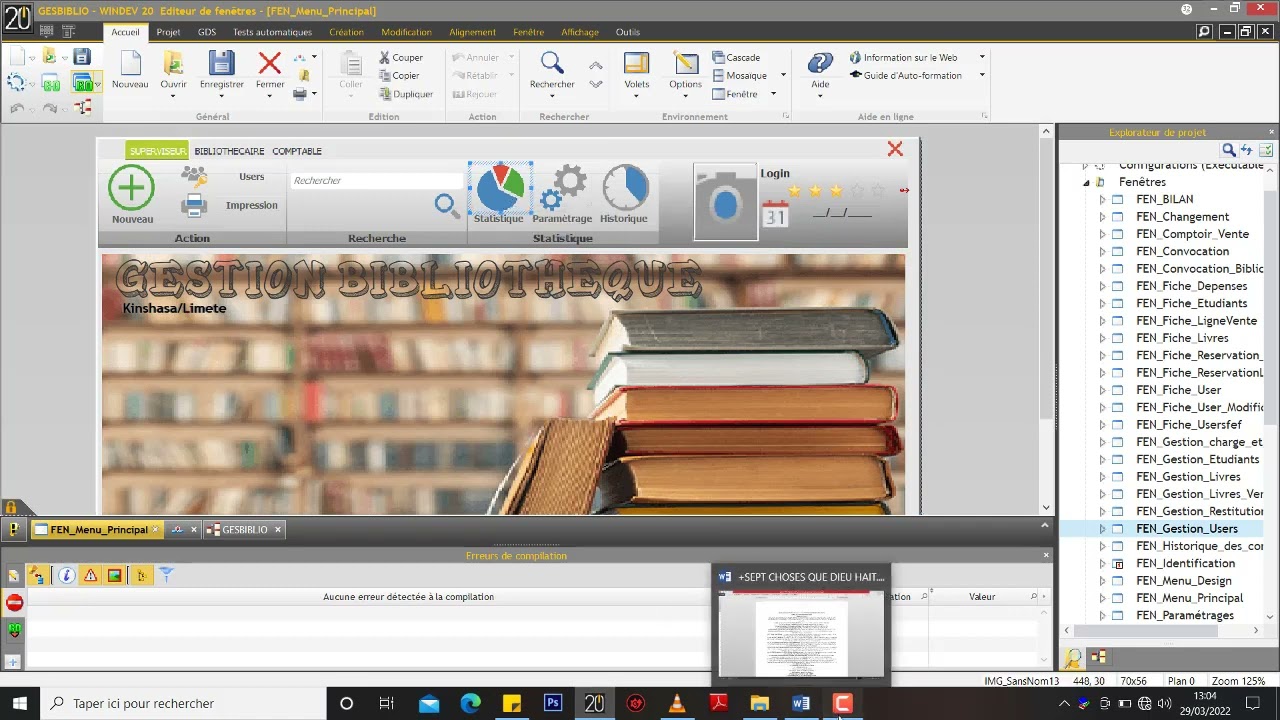Click the Paramétrage gears icon
The image size is (1280, 720).
click(563, 189)
